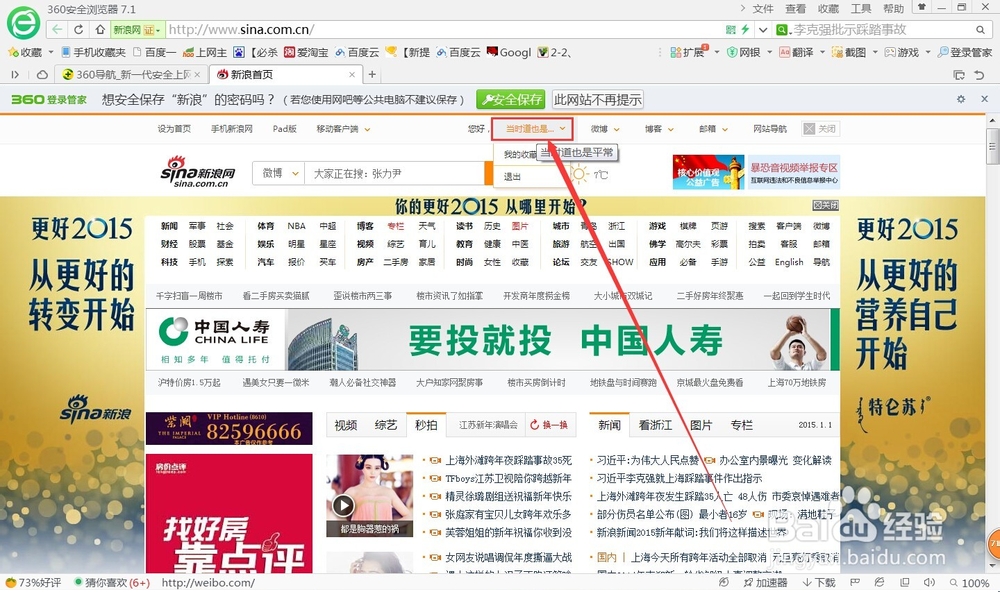1000x592 pixels.
Task: Play the video thumbnail with play button
Action: pyautogui.click(x=343, y=506)
